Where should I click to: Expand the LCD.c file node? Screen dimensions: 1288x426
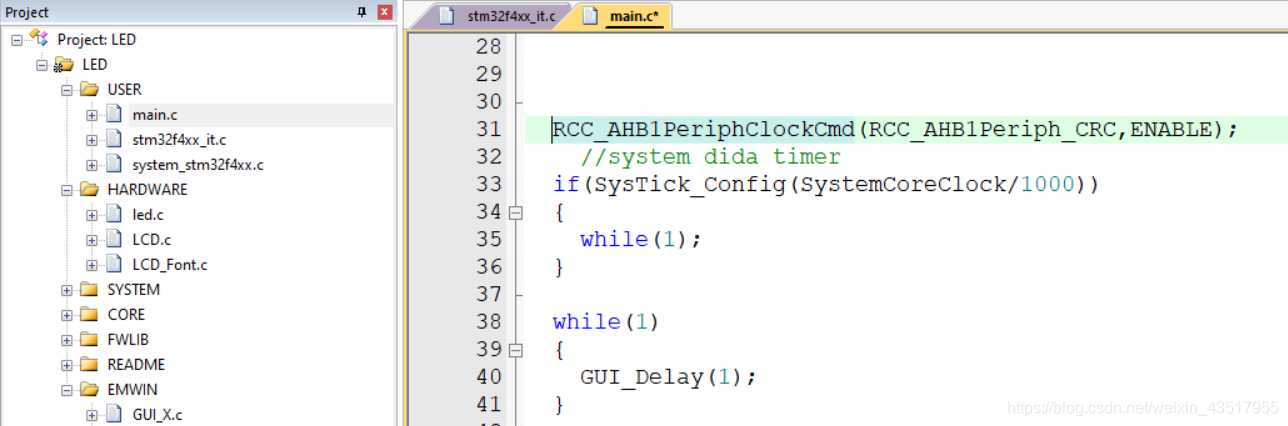click(x=92, y=239)
